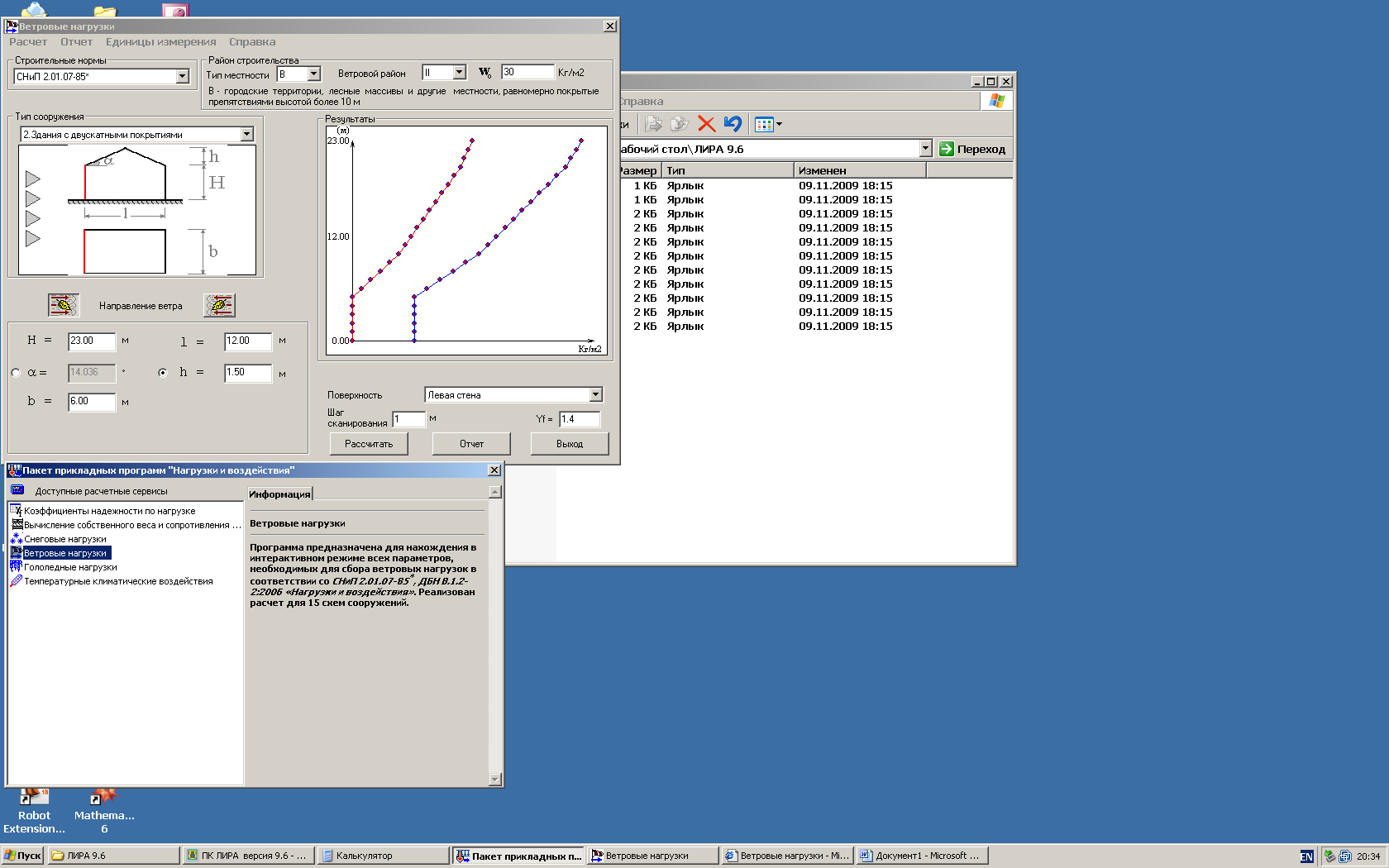This screenshot has height=868, width=1389.
Task: Click the Пуск start button
Action: (22, 856)
